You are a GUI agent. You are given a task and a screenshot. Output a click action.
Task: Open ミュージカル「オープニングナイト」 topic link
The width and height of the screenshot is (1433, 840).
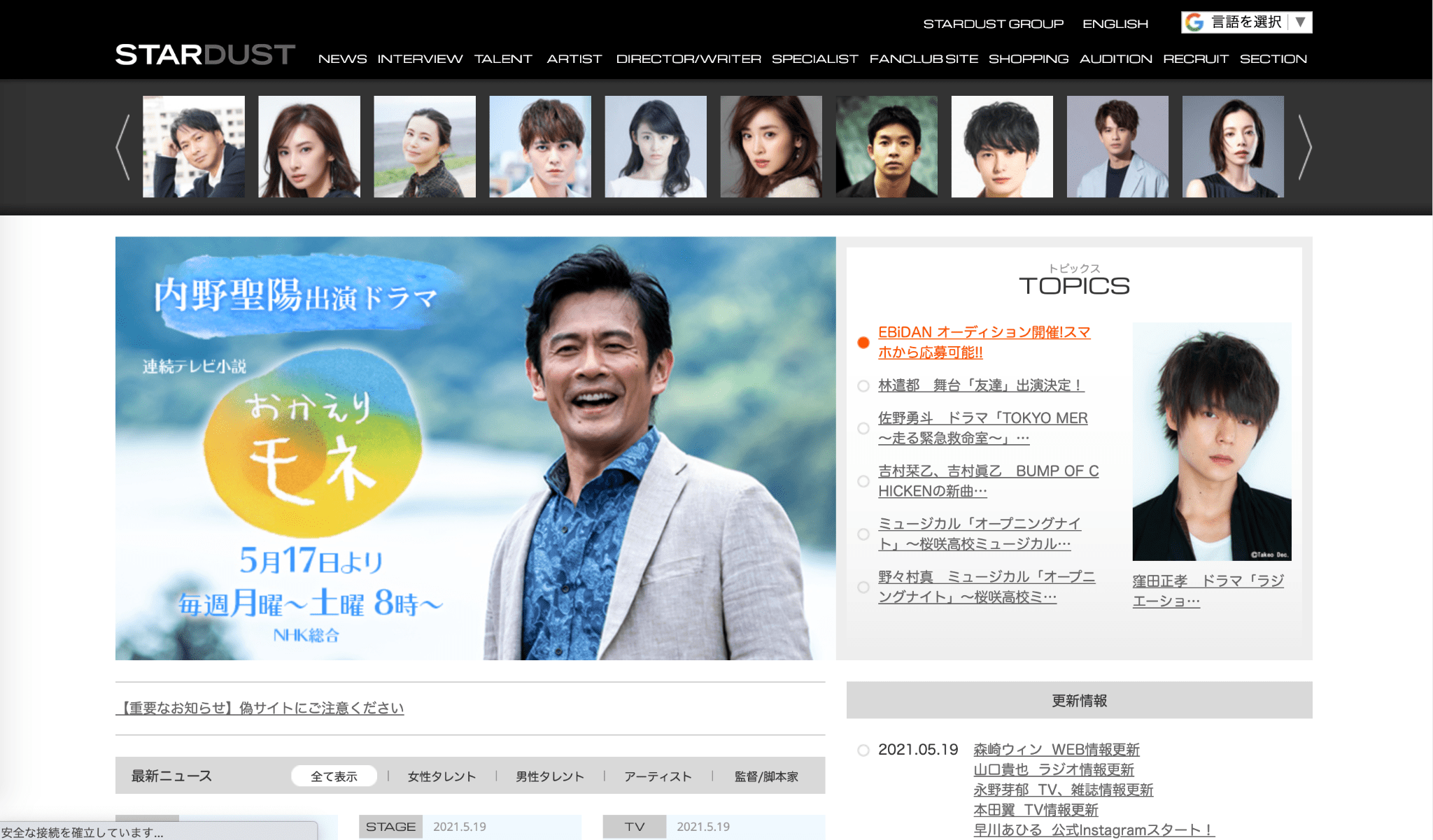[980, 534]
